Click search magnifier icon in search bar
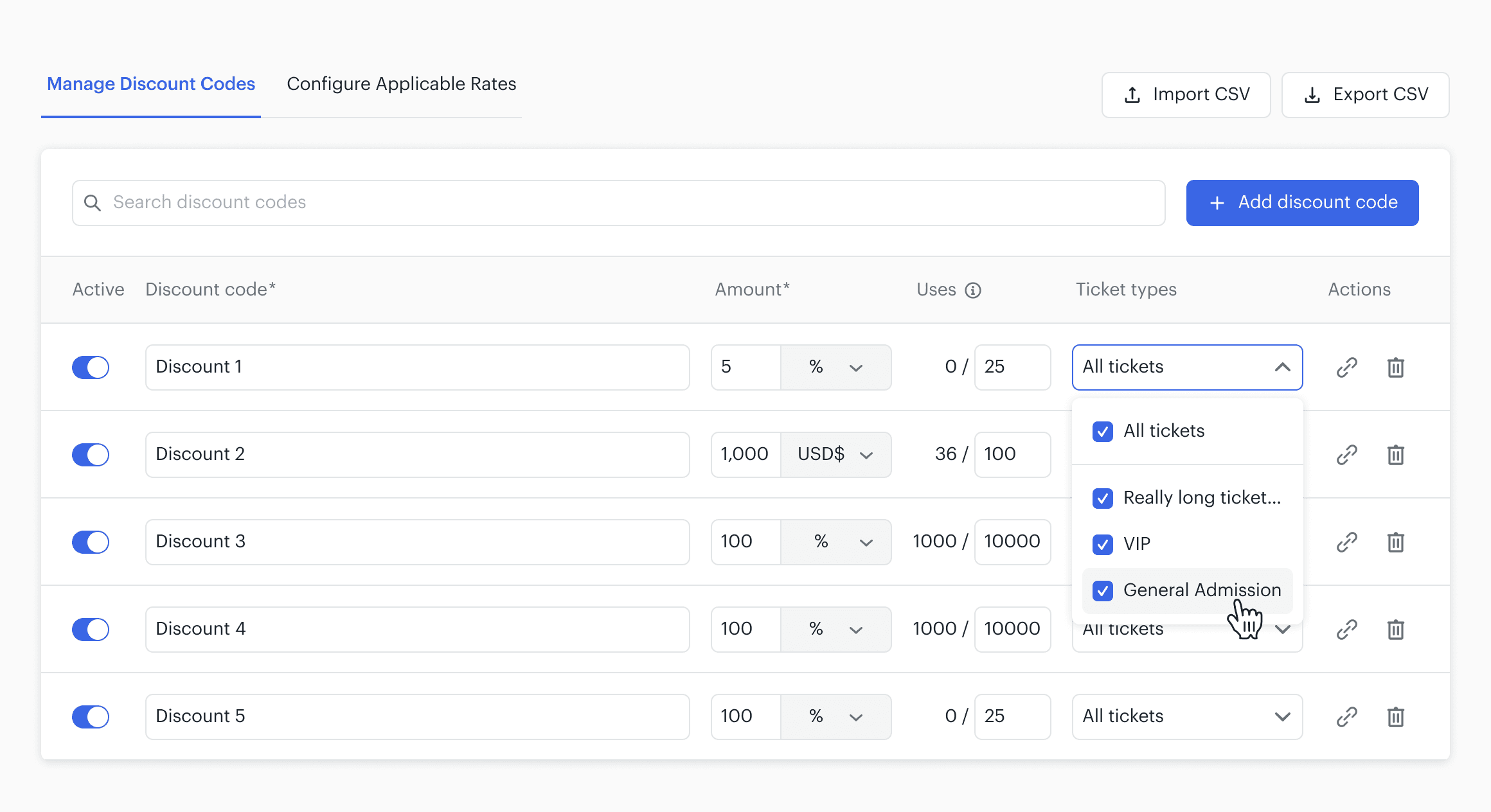This screenshot has width=1491, height=812. 93,203
